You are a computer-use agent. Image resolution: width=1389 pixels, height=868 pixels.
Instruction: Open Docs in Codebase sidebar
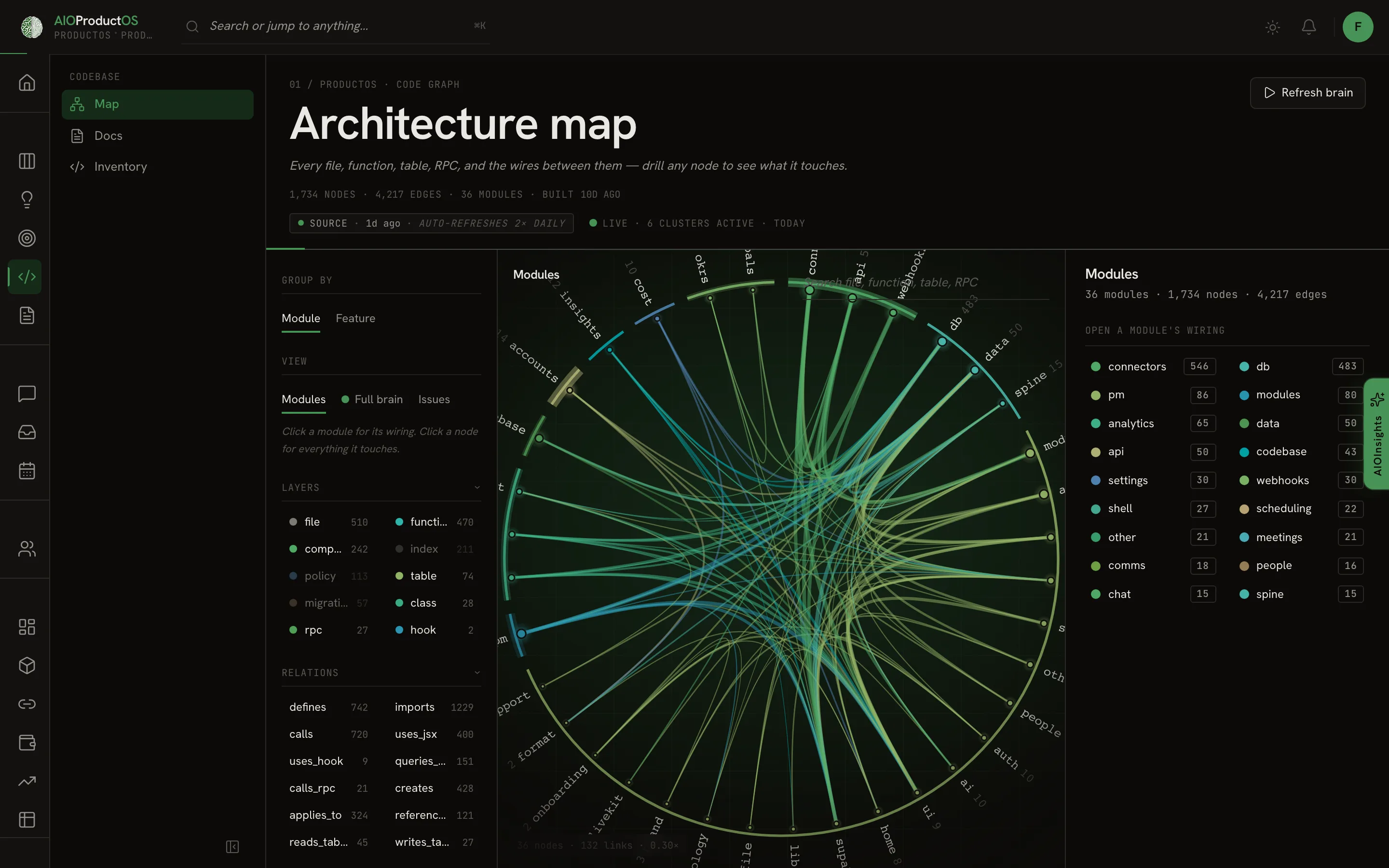pyautogui.click(x=157, y=136)
